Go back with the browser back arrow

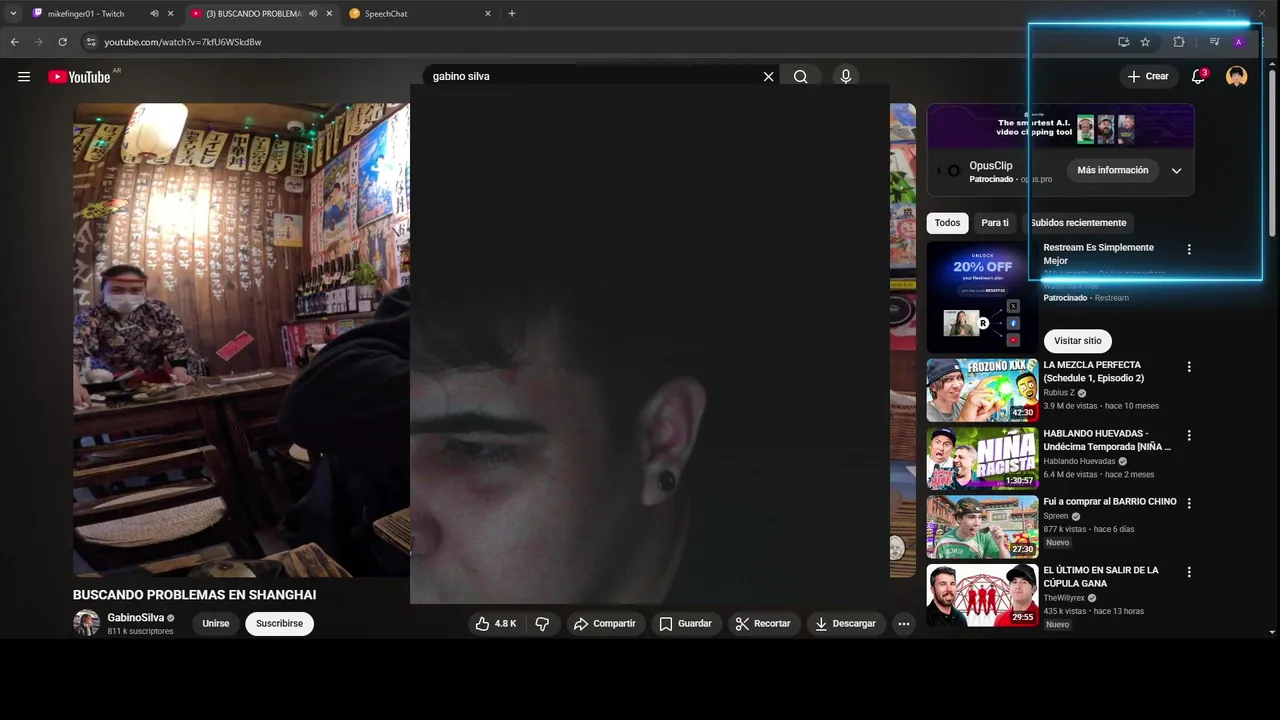pyautogui.click(x=15, y=42)
